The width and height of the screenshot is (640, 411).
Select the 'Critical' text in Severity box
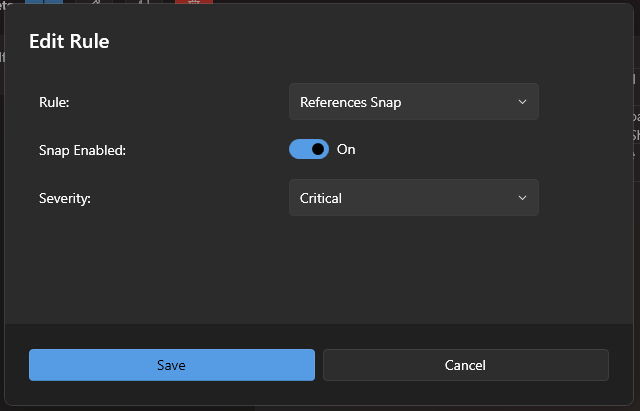pos(321,198)
